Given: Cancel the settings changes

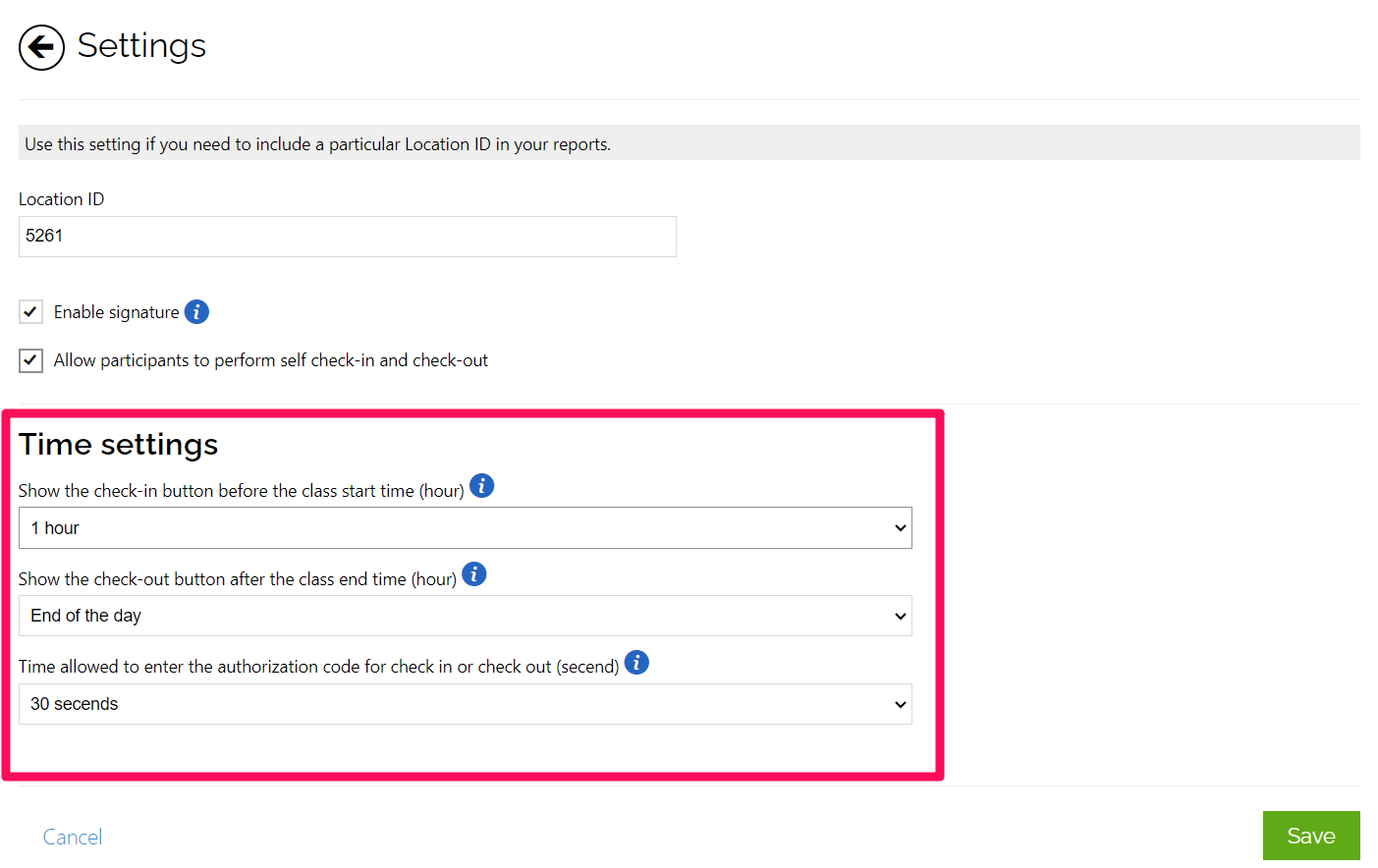Looking at the screenshot, I should point(73,837).
